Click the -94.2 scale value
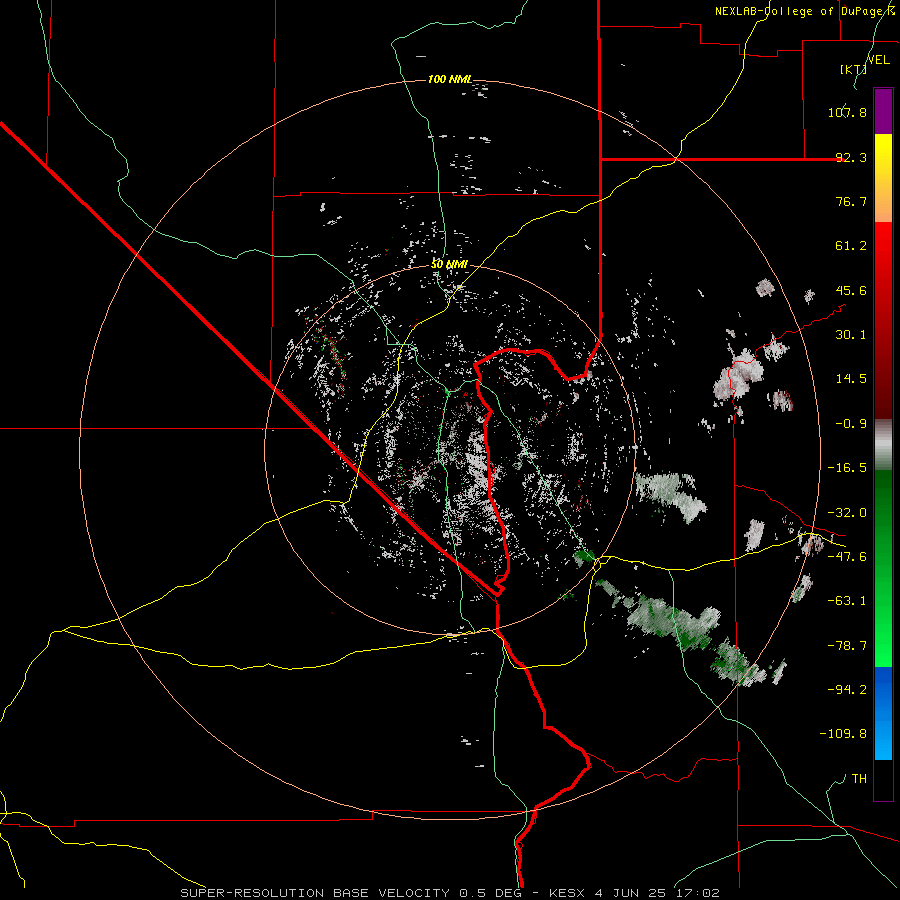The height and width of the screenshot is (900, 900). tap(847, 689)
